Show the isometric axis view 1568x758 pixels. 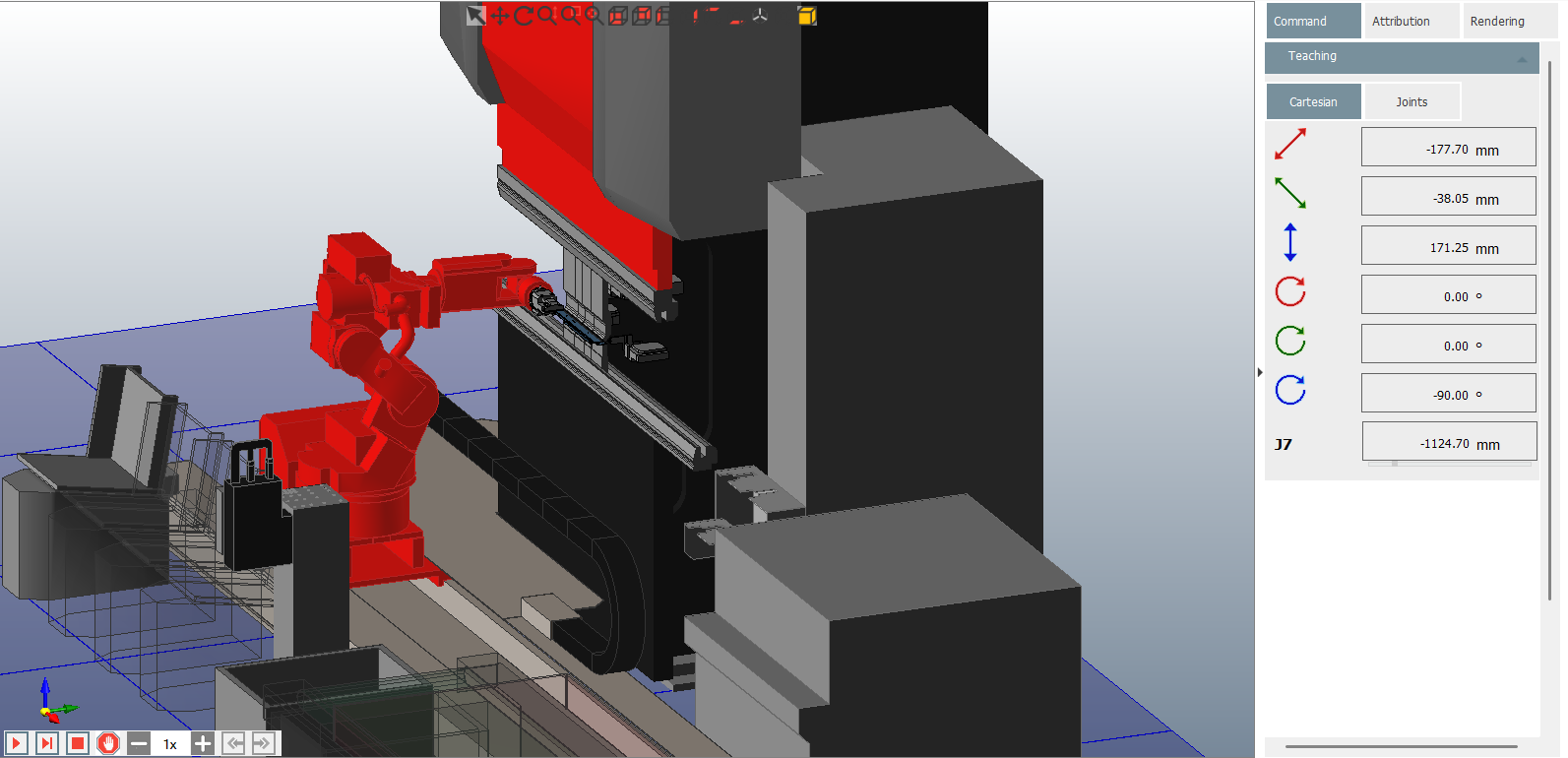click(760, 16)
